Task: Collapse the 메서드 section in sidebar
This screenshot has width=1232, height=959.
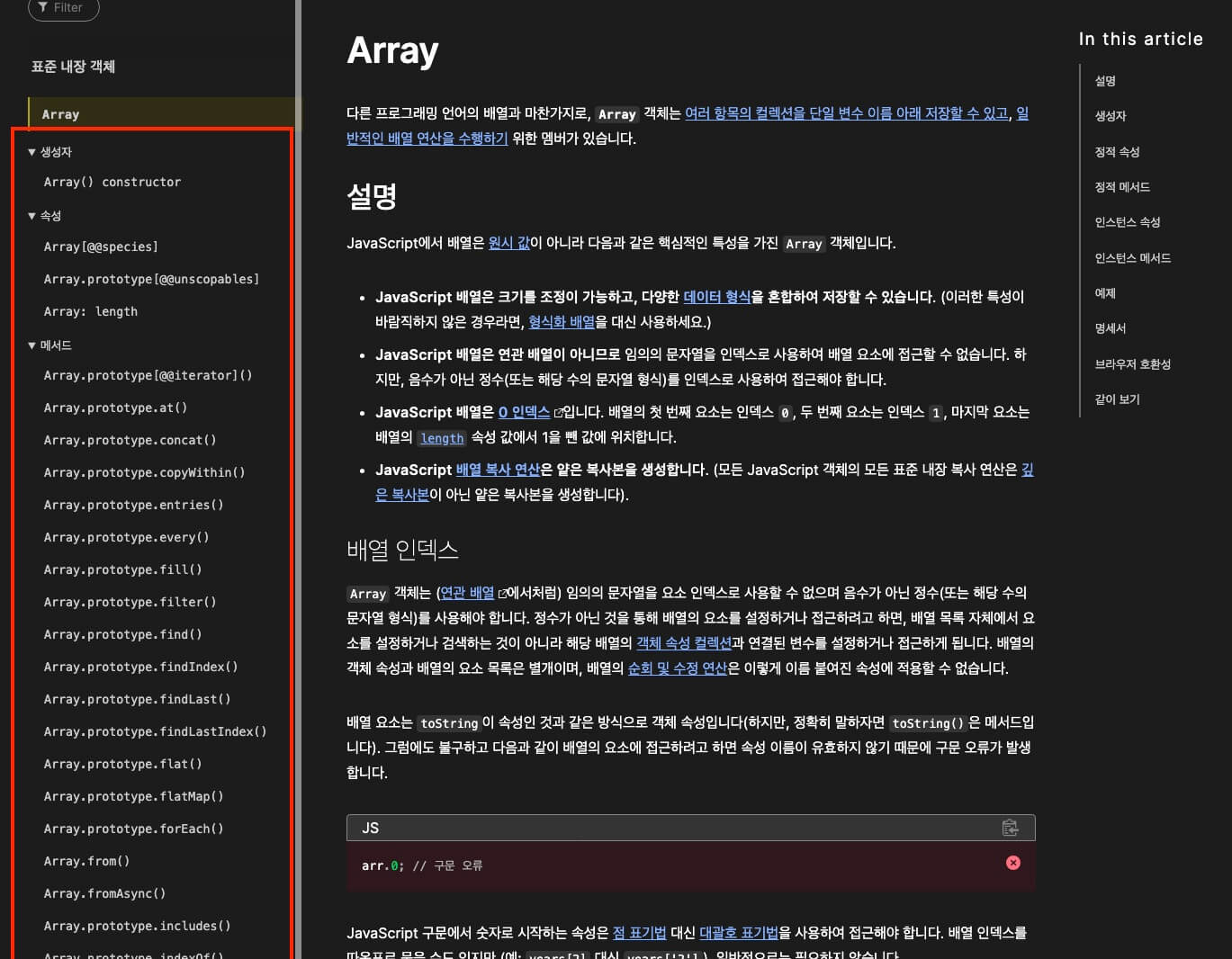Action: coord(32,345)
